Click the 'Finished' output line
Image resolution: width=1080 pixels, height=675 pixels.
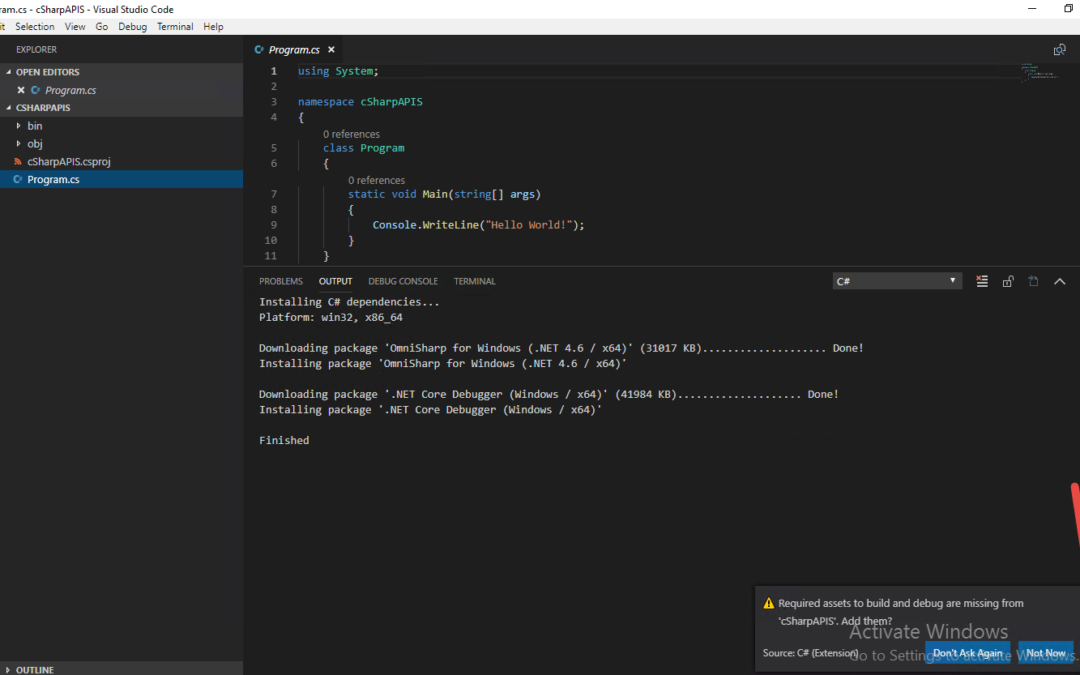pyautogui.click(x=284, y=440)
